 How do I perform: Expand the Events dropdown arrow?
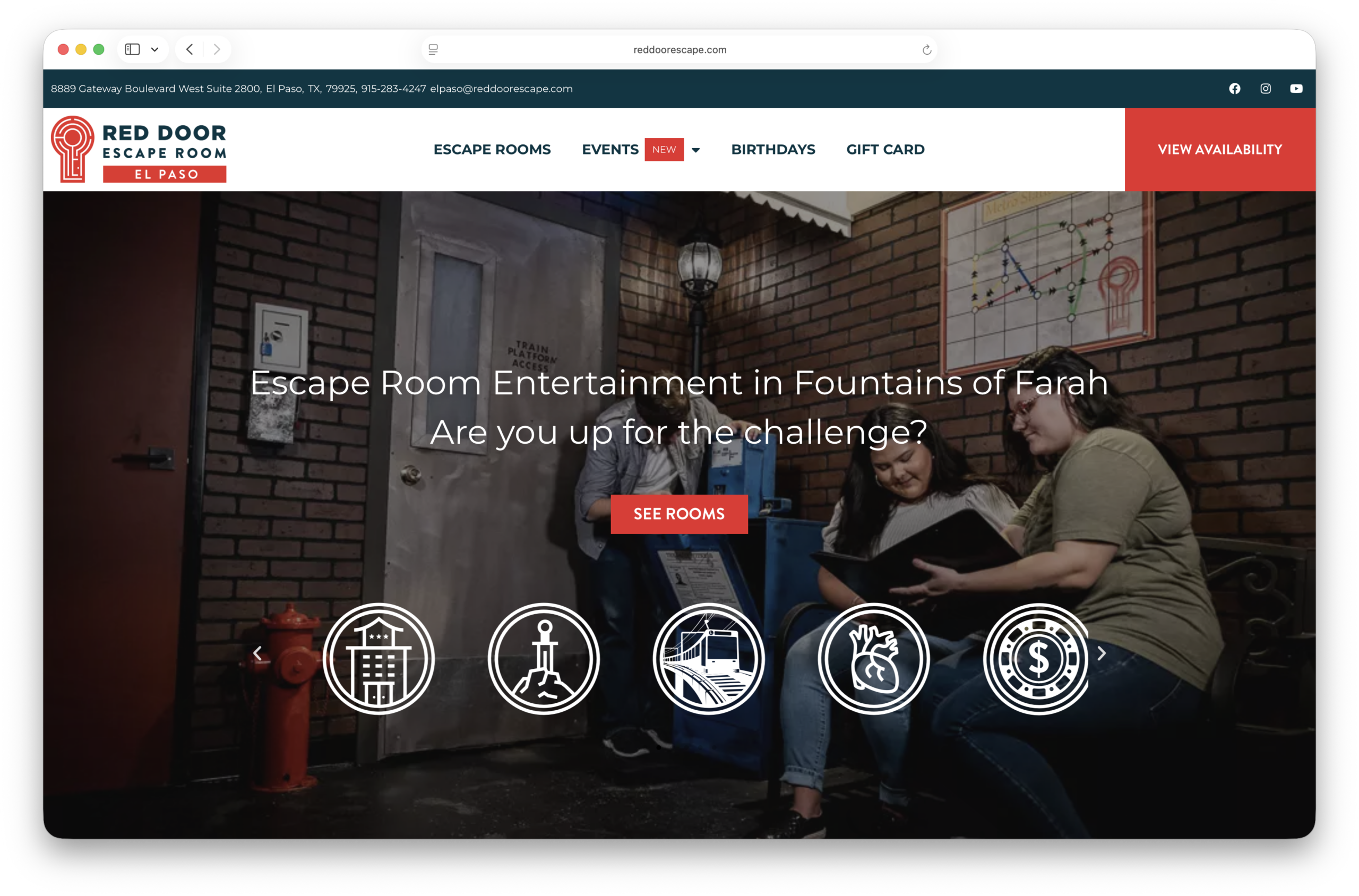coord(695,150)
